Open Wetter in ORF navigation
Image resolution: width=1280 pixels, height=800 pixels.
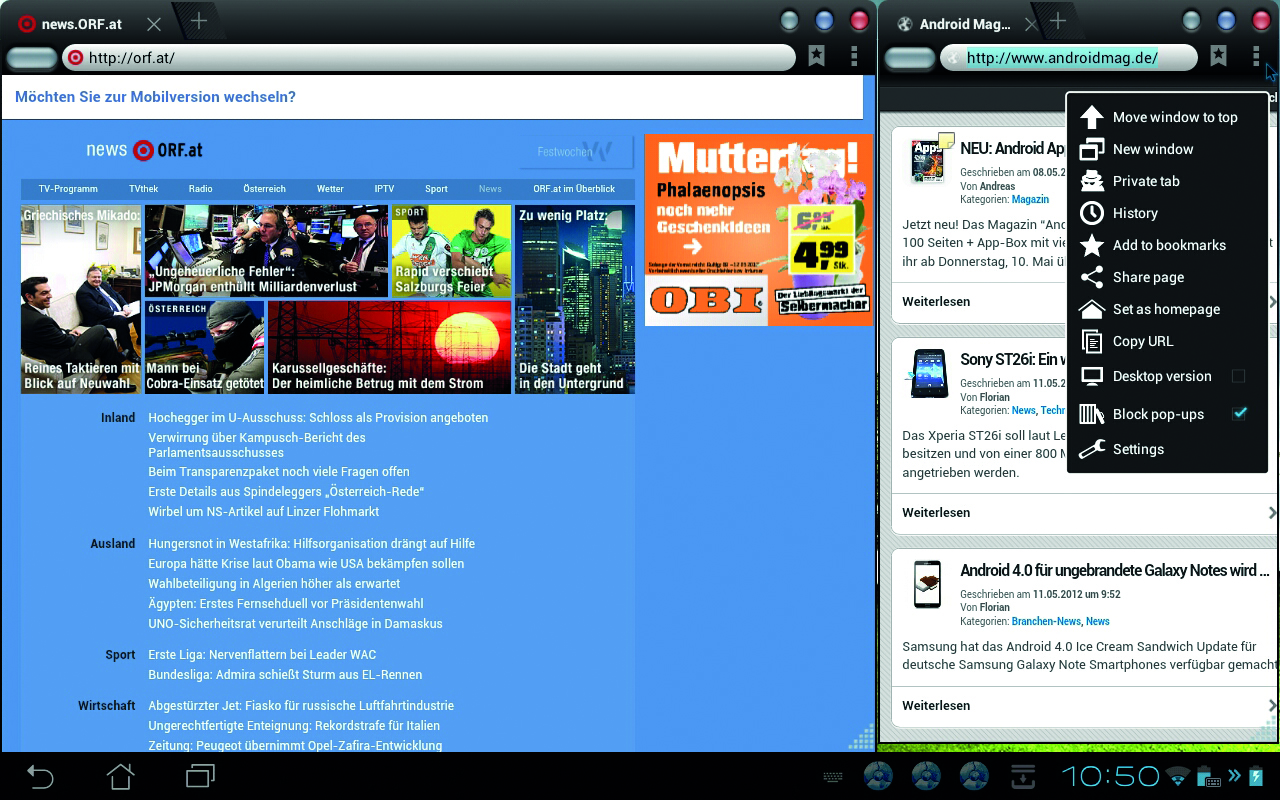330,189
